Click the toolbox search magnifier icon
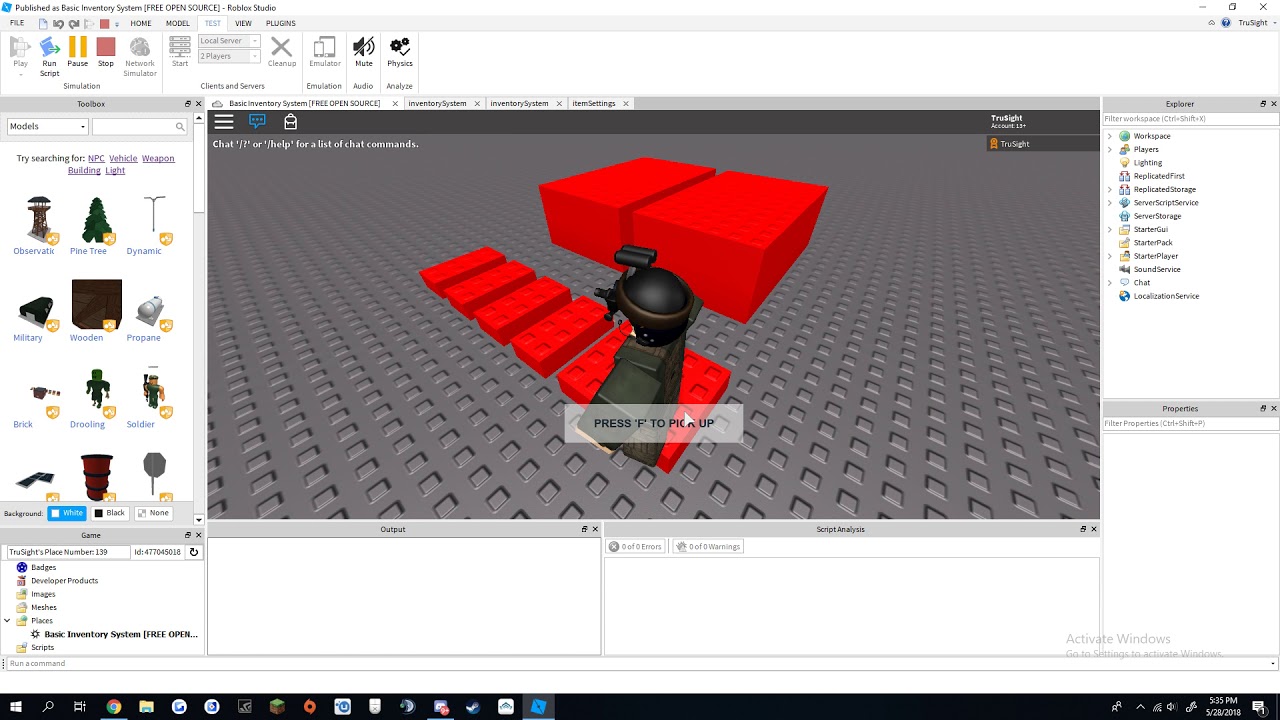 (x=180, y=126)
